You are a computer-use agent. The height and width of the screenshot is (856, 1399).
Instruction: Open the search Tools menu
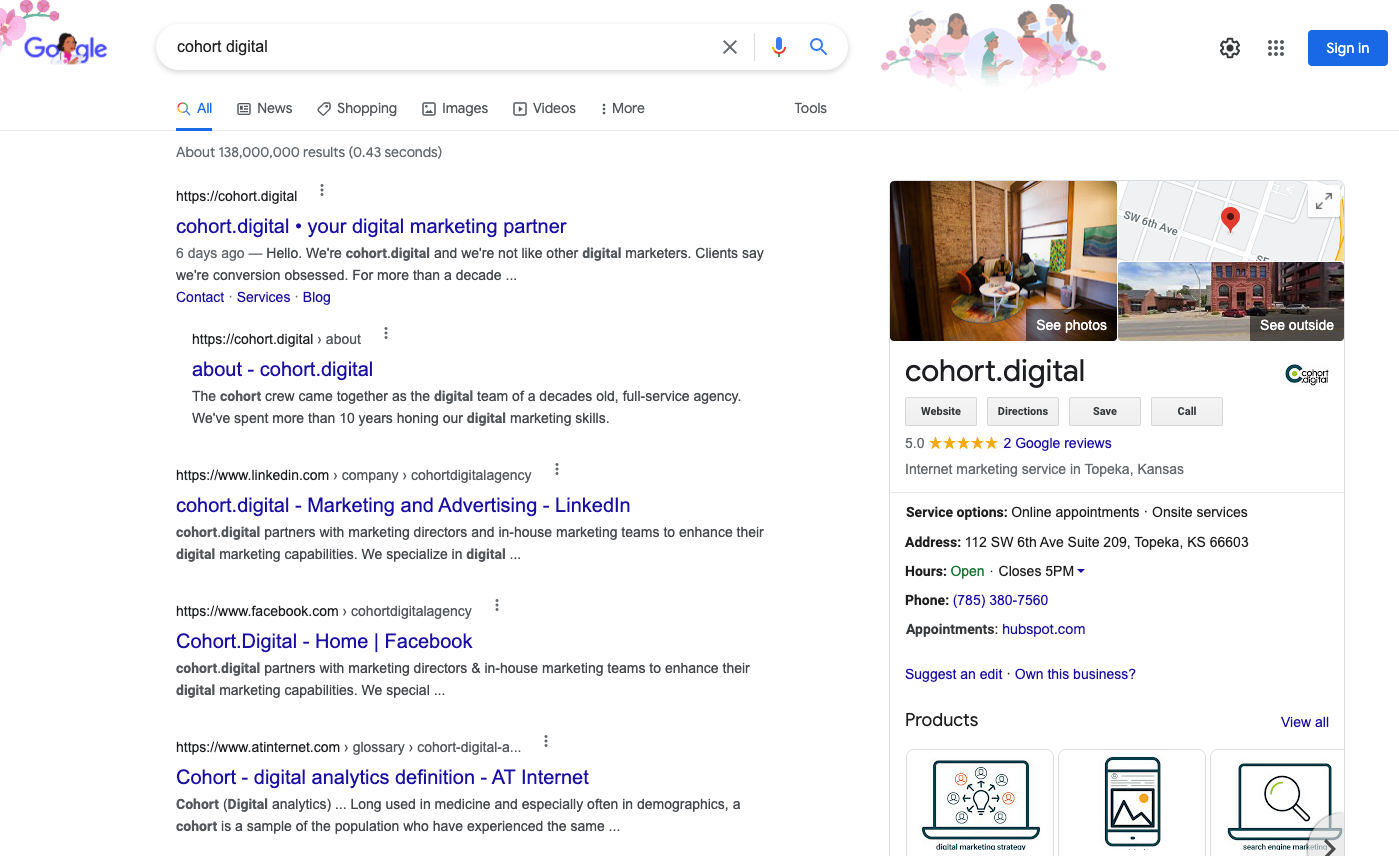(810, 108)
